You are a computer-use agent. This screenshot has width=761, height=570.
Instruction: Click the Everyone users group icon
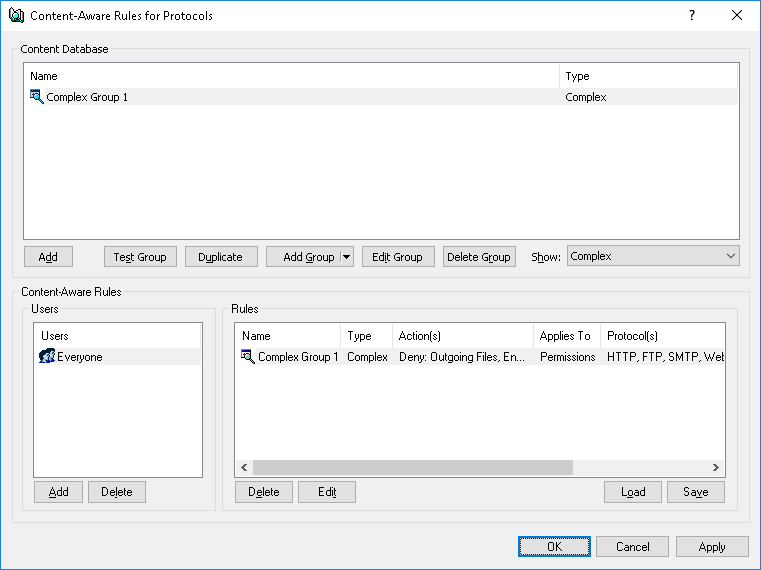[46, 357]
